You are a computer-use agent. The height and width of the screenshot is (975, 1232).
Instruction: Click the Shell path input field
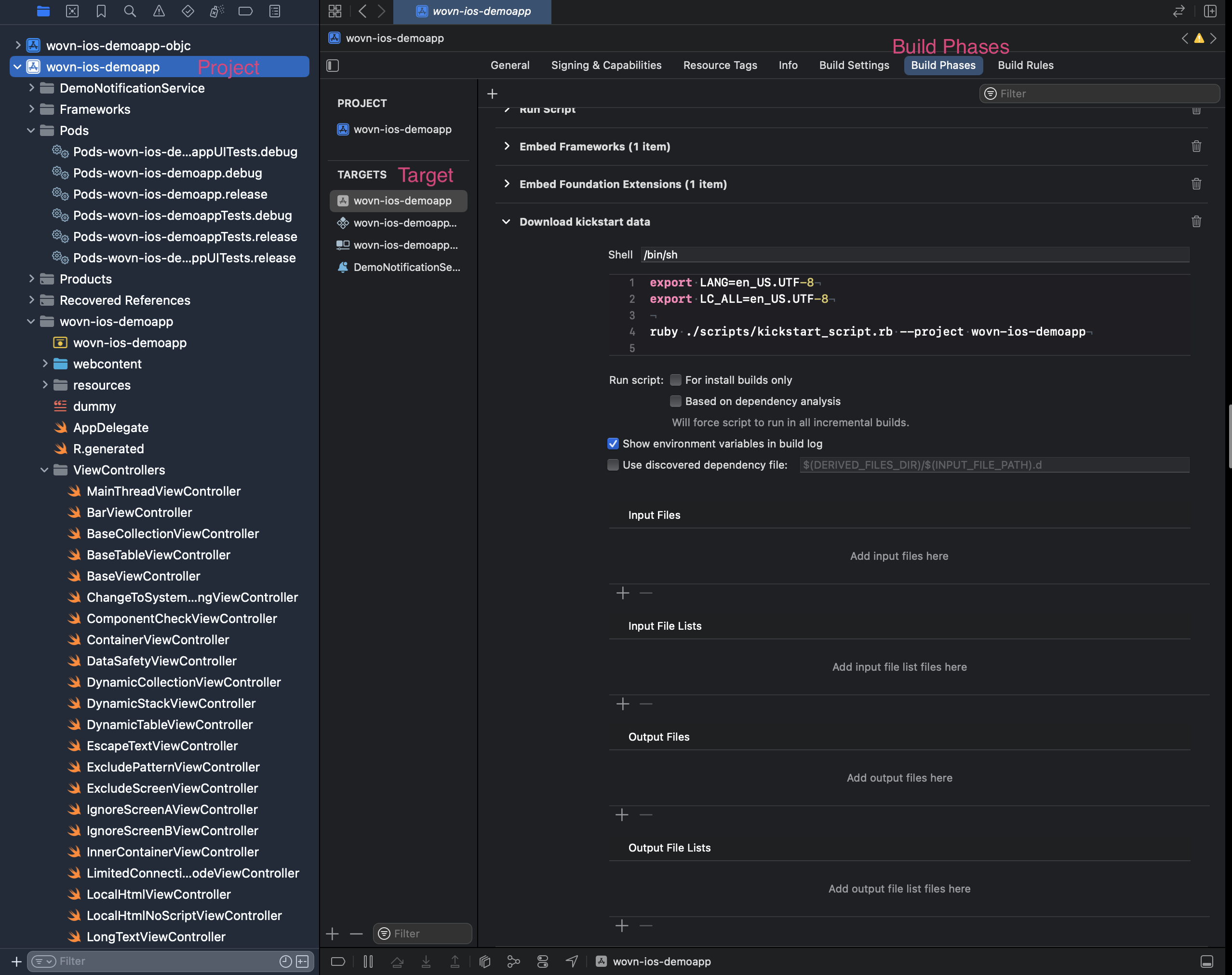[x=915, y=255]
